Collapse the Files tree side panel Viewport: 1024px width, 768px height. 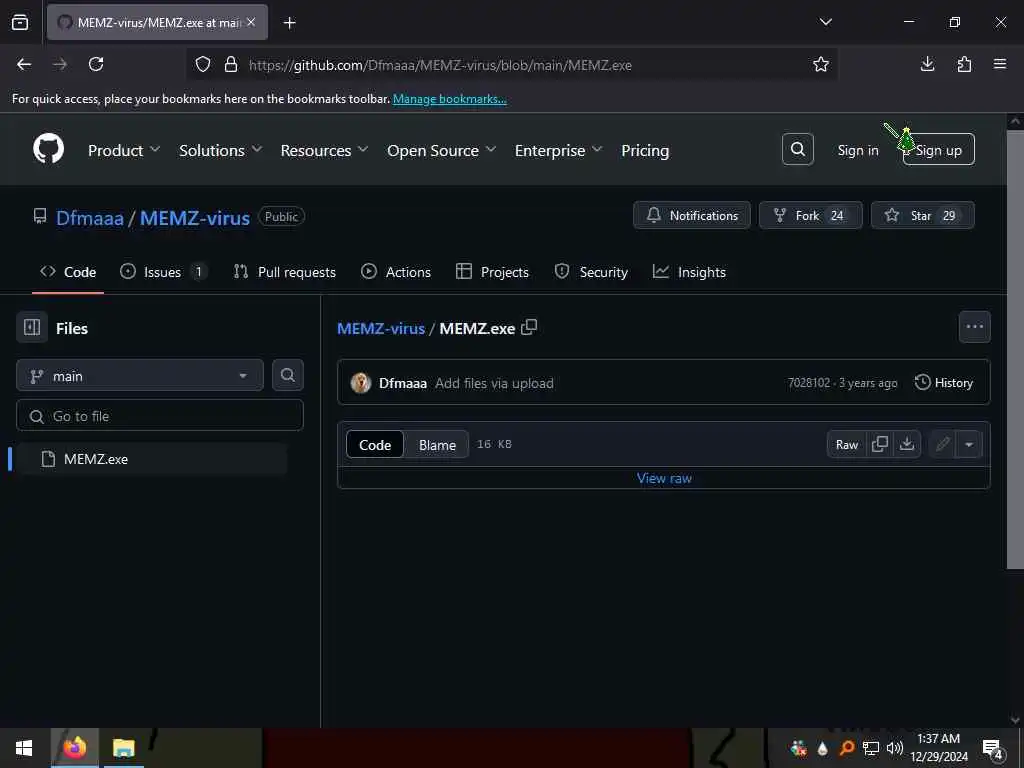32,327
